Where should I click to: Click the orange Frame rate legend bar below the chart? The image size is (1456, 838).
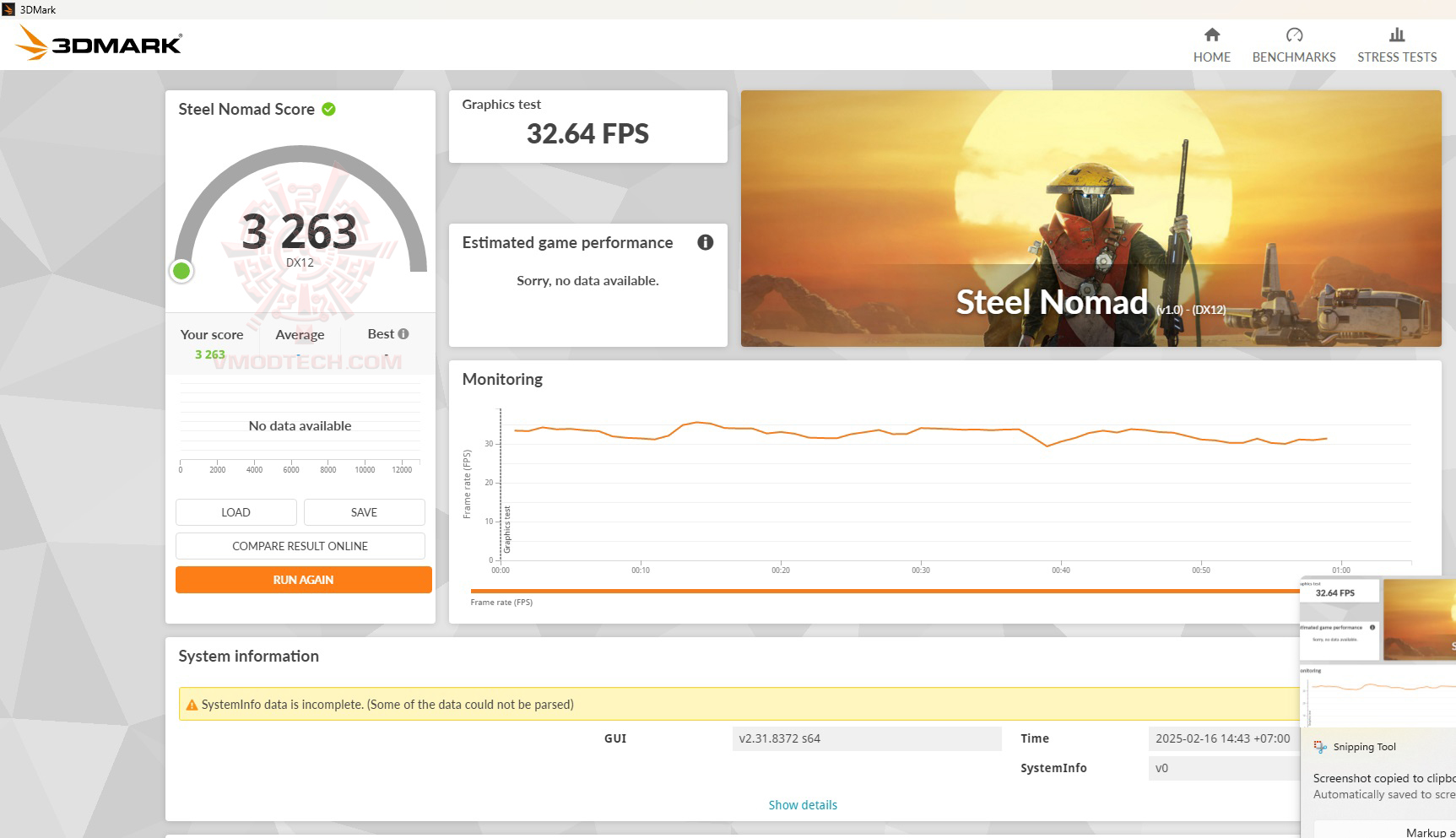click(885, 591)
